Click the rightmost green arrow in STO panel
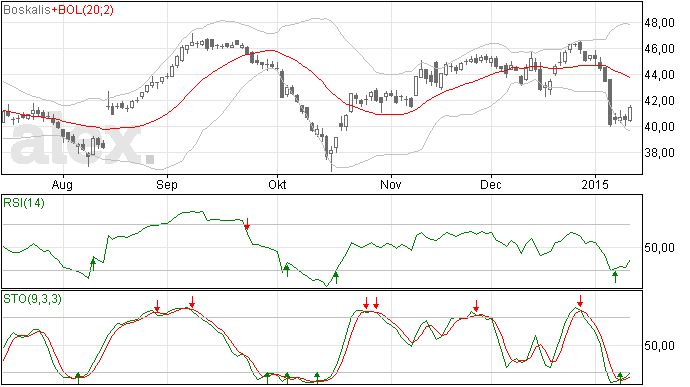The height and width of the screenshot is (387, 690). [620, 378]
